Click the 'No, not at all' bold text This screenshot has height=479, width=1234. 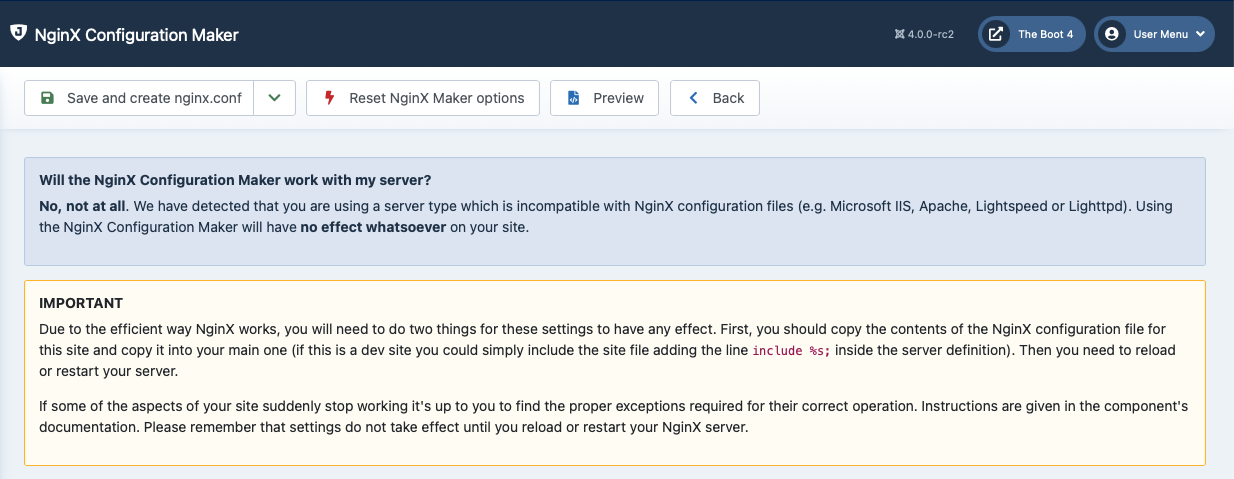pyautogui.click(x=83, y=206)
